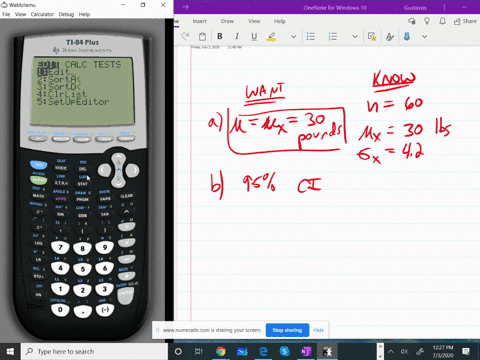The width and height of the screenshot is (480, 360).
Task: Click the green ALPHA calculator key
Action: [x=39, y=180]
